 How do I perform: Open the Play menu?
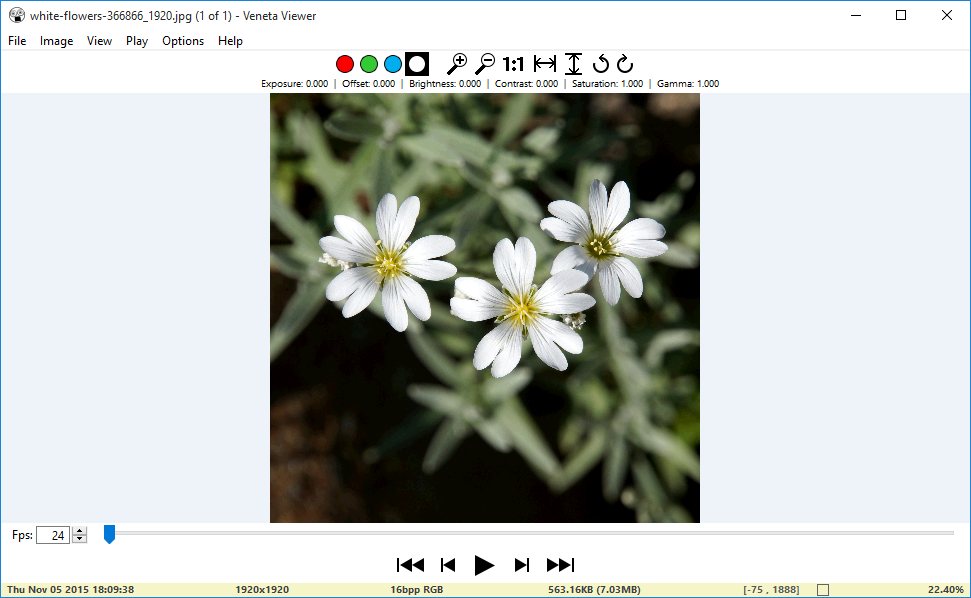coord(137,41)
